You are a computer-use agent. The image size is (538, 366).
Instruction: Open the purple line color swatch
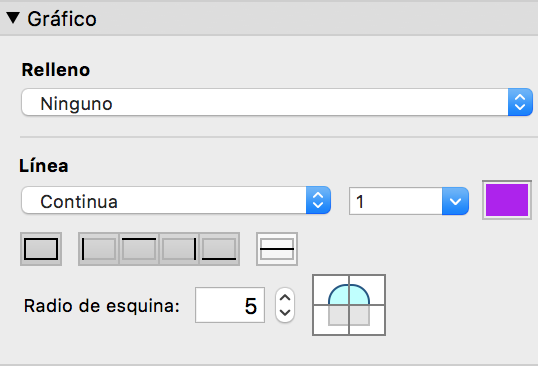tap(507, 200)
